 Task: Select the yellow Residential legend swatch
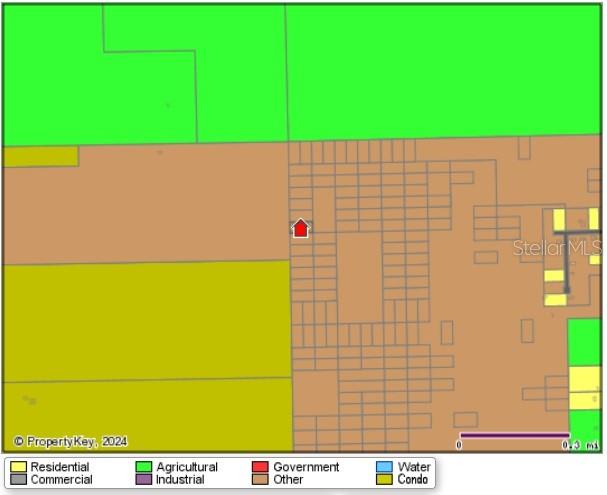18,467
